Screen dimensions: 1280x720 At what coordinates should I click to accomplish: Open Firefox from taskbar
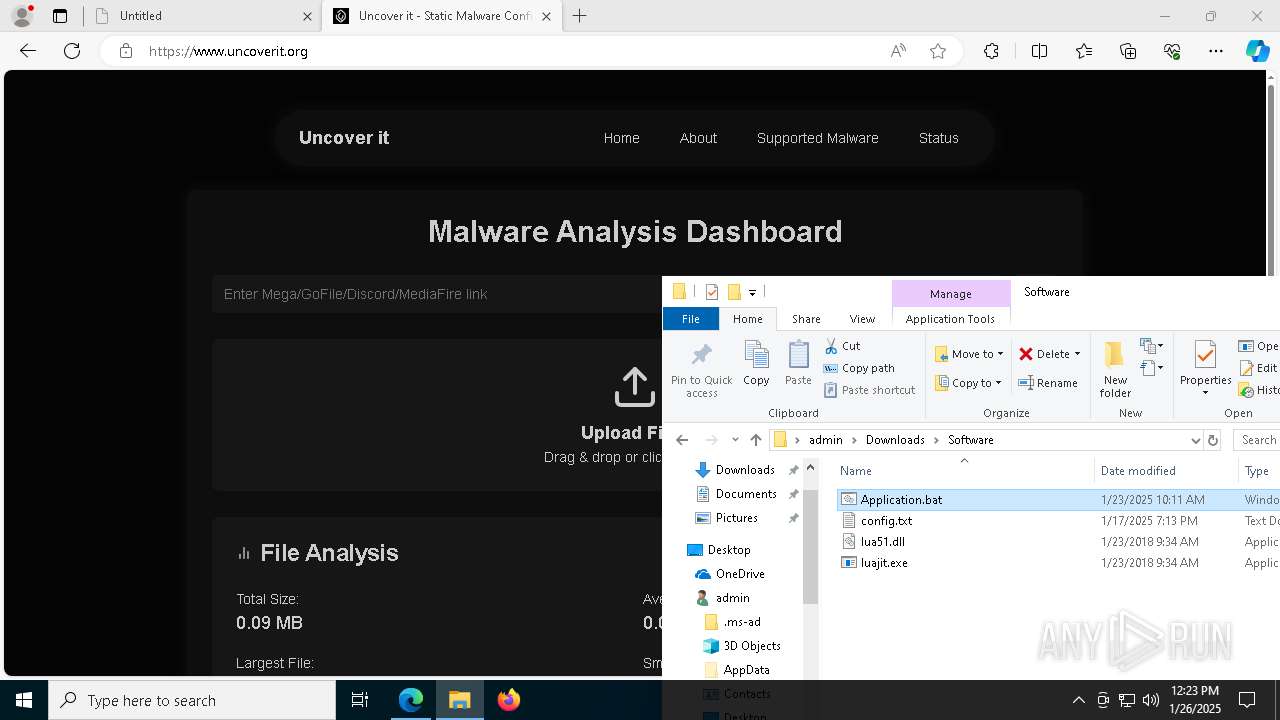(509, 700)
